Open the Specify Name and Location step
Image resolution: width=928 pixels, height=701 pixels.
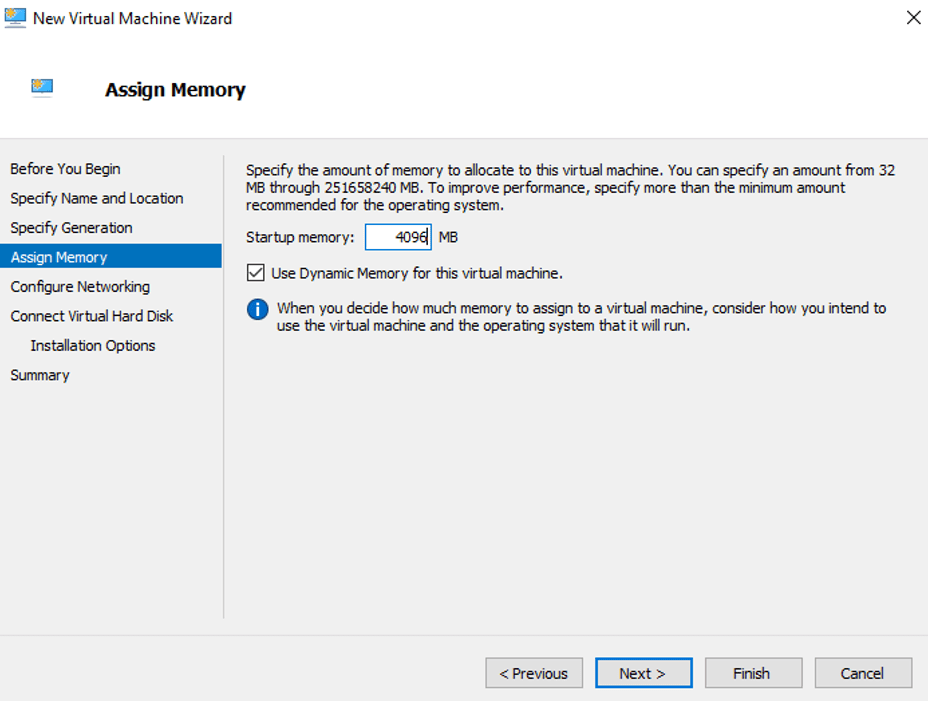(97, 198)
